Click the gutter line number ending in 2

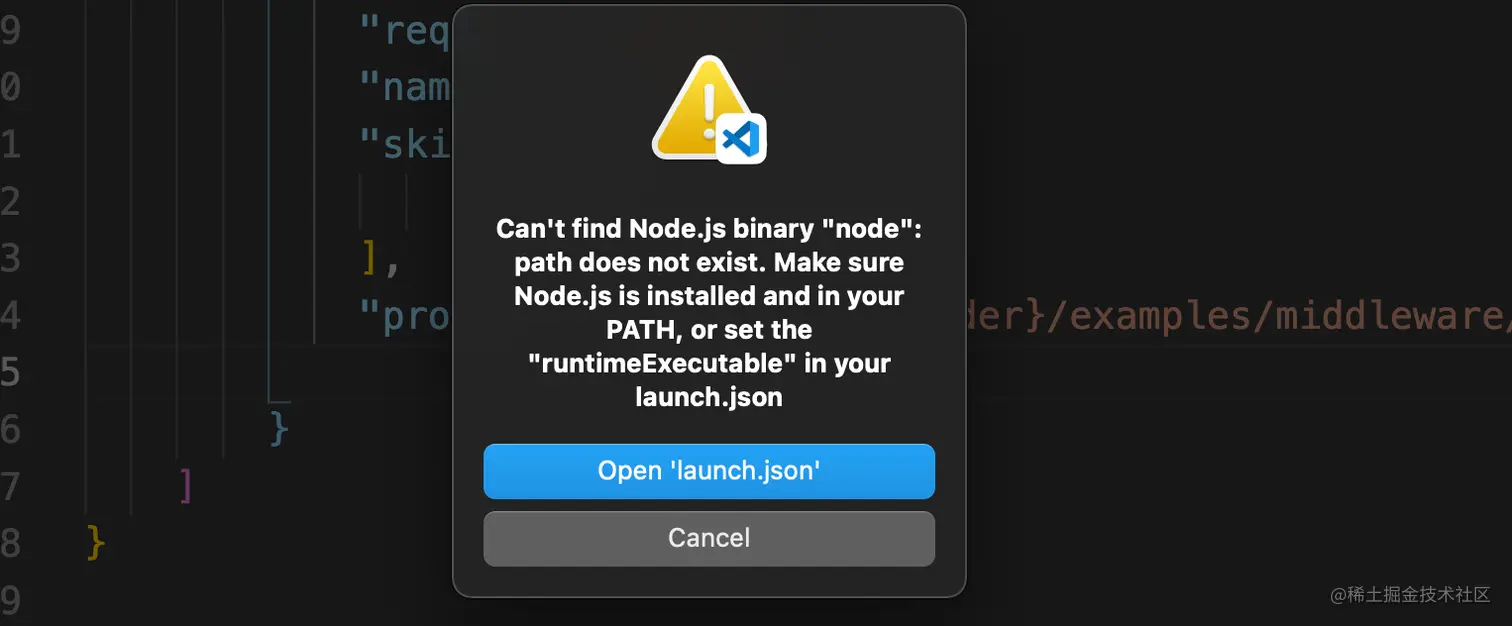10,202
